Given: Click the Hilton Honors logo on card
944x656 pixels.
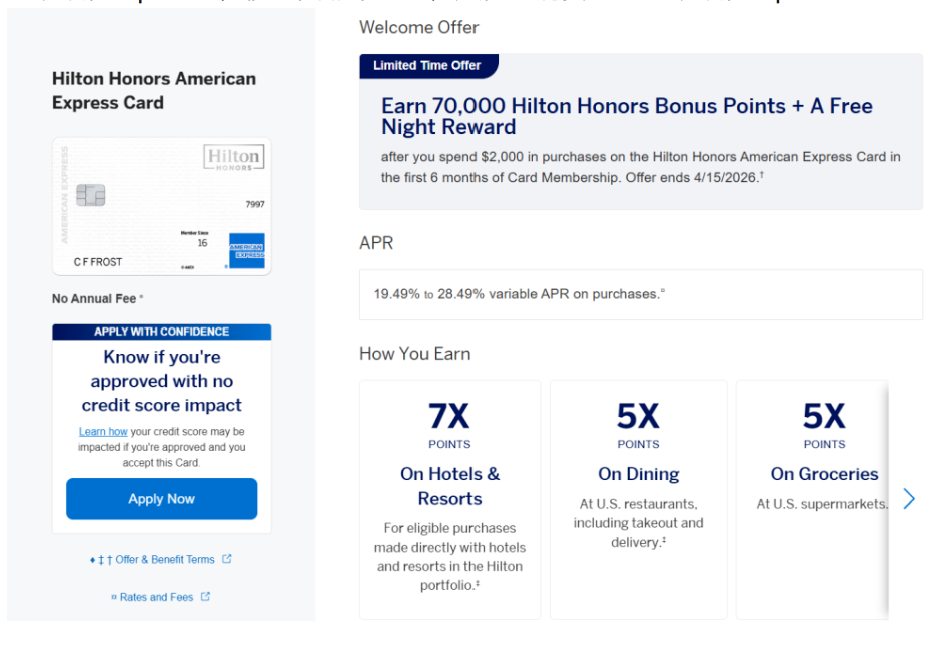Looking at the screenshot, I should 233,158.
